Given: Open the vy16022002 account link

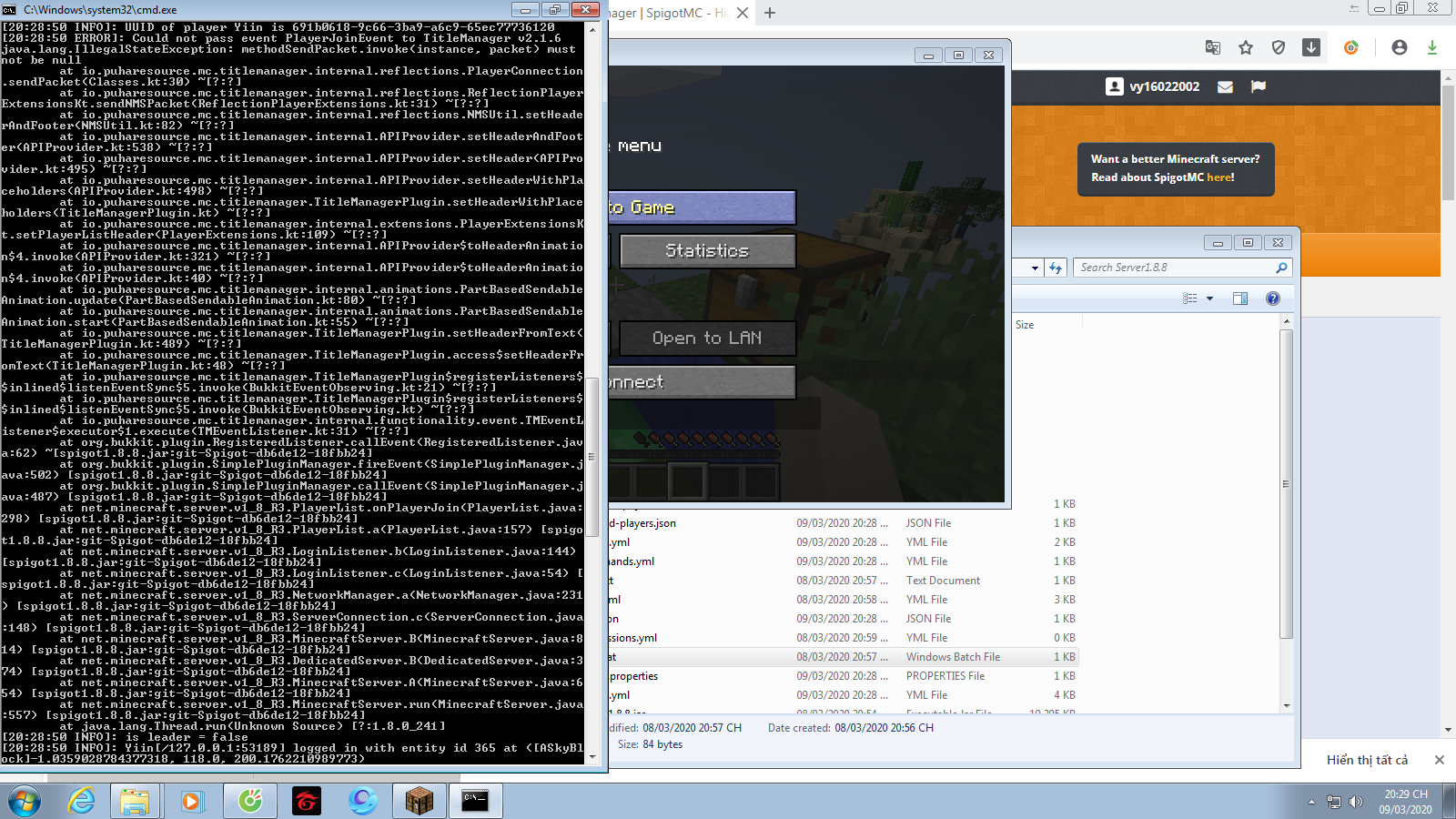Looking at the screenshot, I should pyautogui.click(x=1165, y=86).
